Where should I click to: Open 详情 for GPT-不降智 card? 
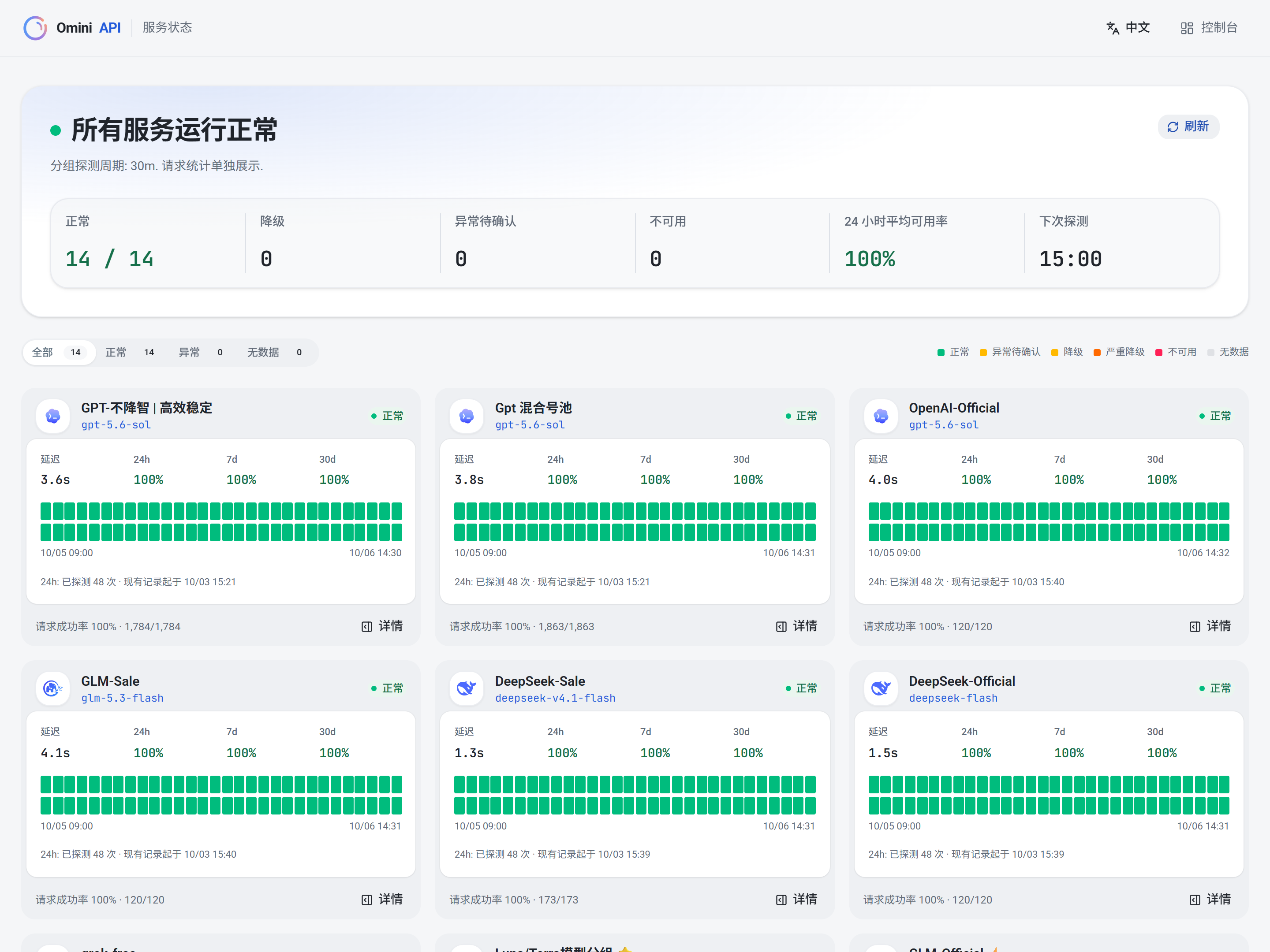(x=382, y=627)
